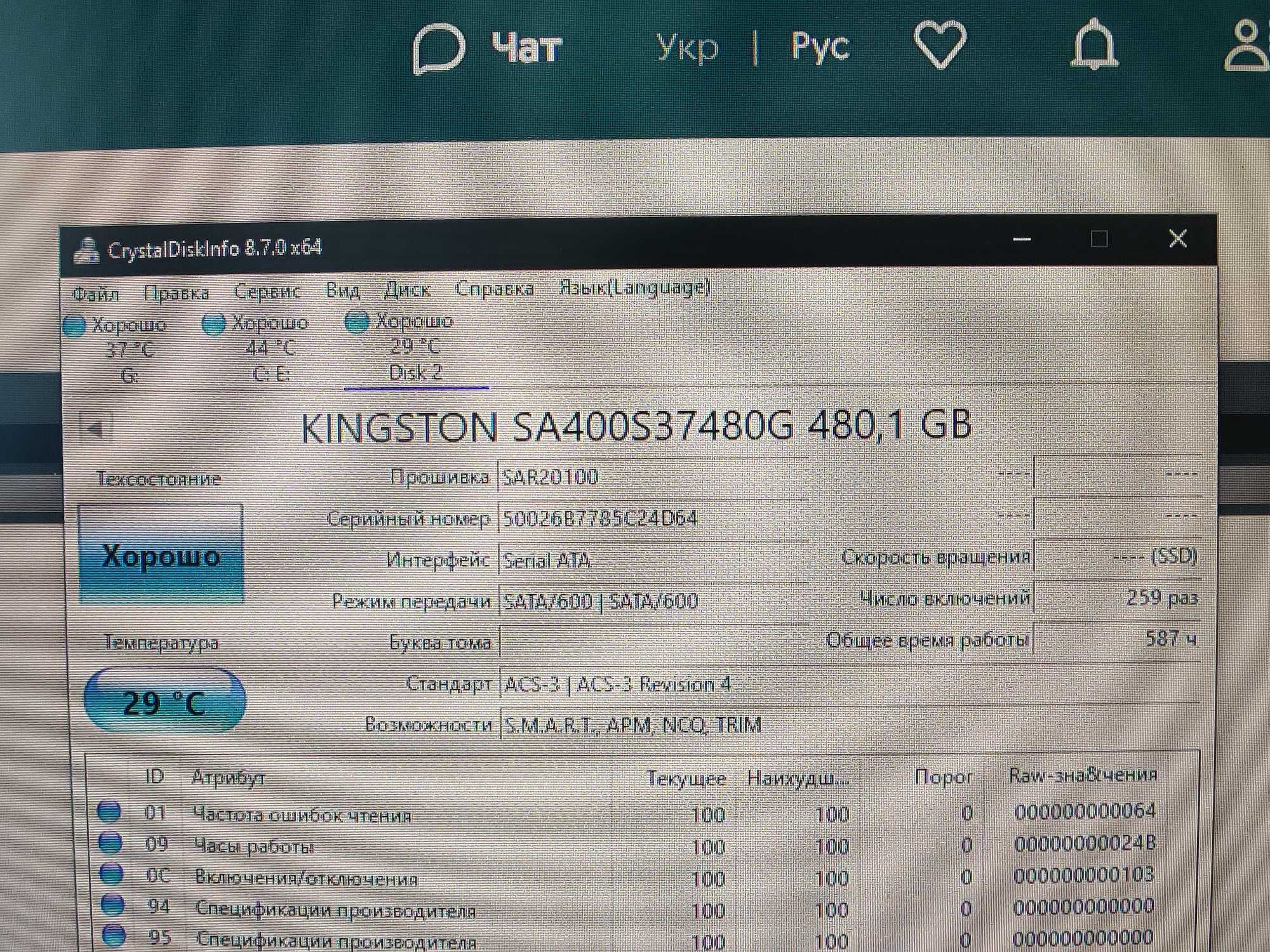Click the Число включений value 259 раз
Screen dimensions: 1270x952
tap(1118, 597)
